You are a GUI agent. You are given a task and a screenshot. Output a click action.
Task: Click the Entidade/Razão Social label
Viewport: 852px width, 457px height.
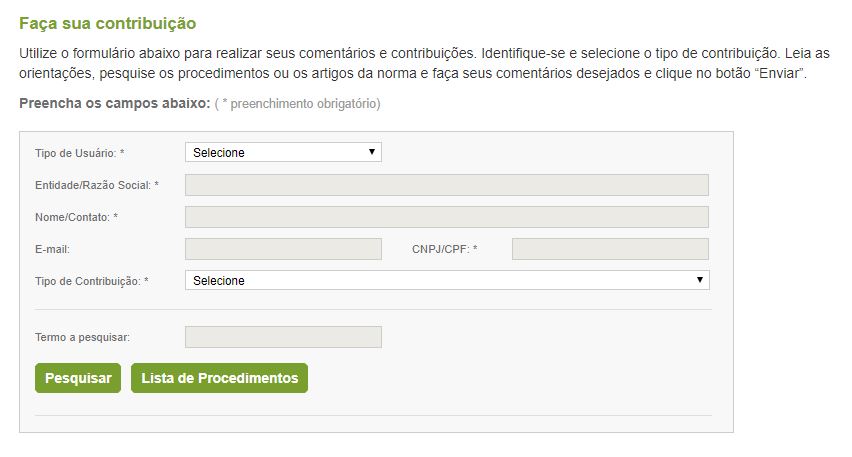click(x=97, y=185)
